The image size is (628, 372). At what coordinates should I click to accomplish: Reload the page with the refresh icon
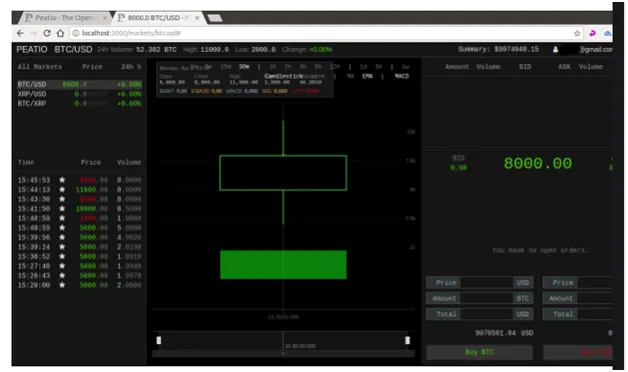point(47,33)
